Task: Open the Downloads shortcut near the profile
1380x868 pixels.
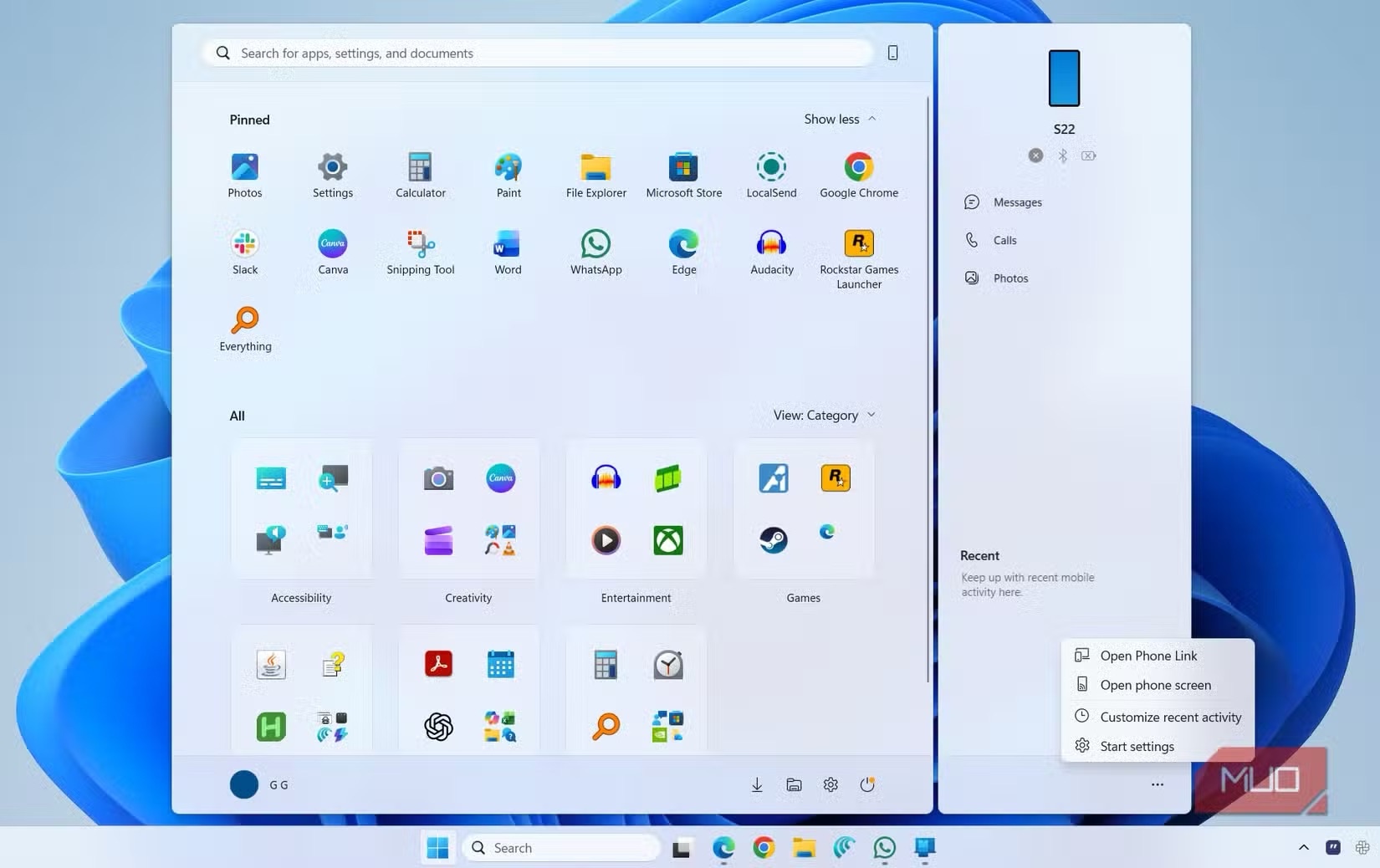Action: [756, 784]
